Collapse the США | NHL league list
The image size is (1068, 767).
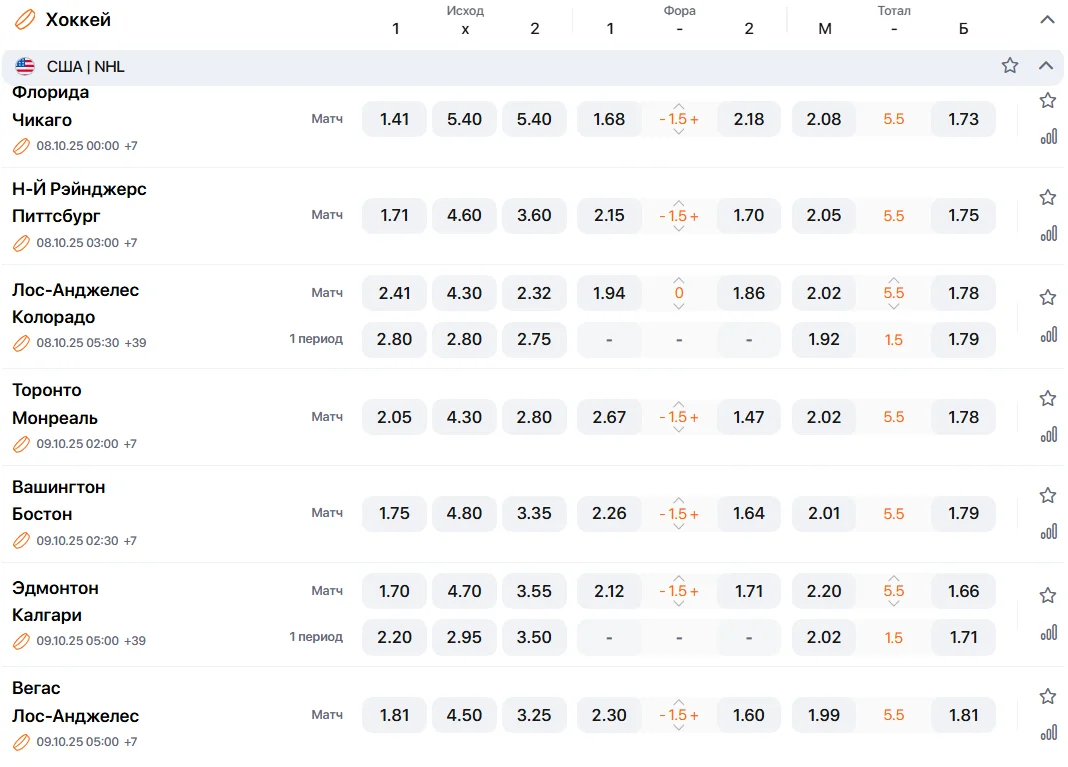1046,66
